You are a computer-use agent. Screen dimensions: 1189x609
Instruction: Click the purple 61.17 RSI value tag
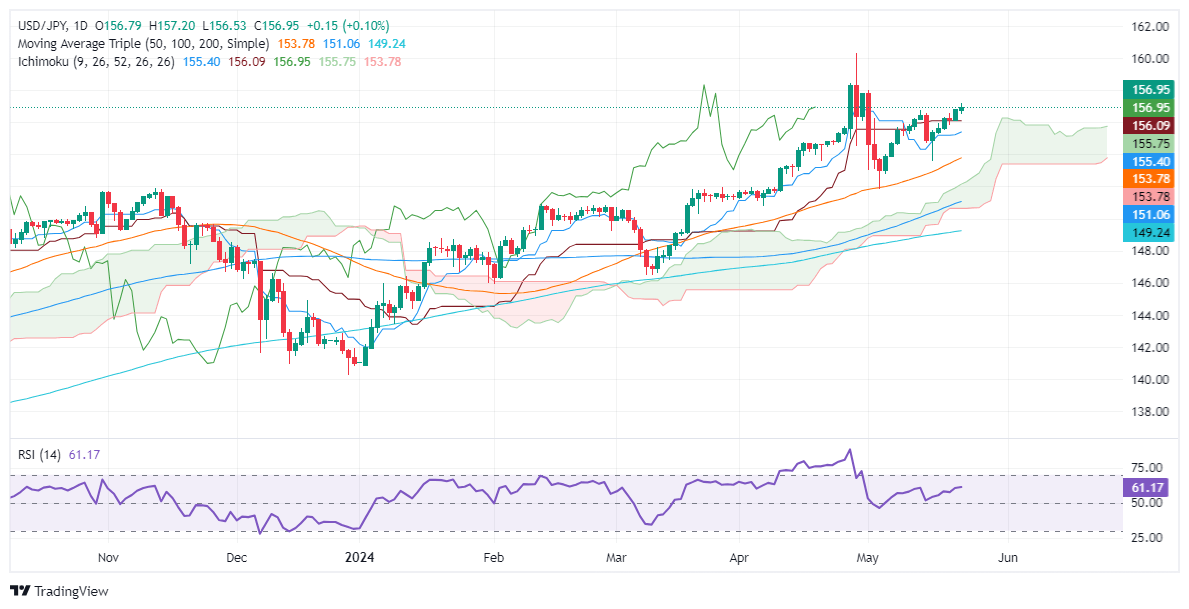click(1147, 488)
